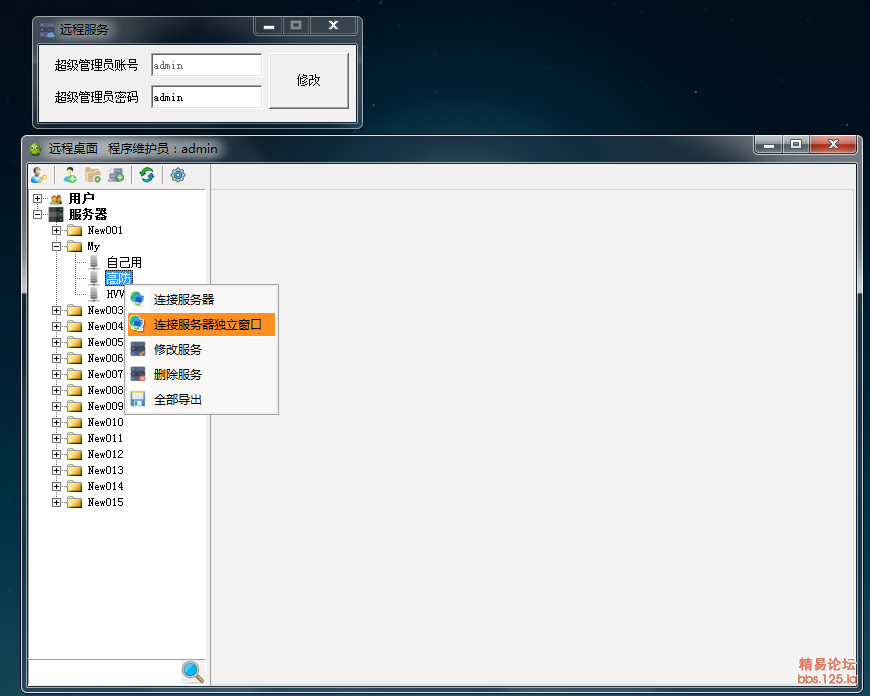Viewport: 870px width, 696px height.
Task: Click the server edit icon beside 修改服务
Action: coord(138,349)
